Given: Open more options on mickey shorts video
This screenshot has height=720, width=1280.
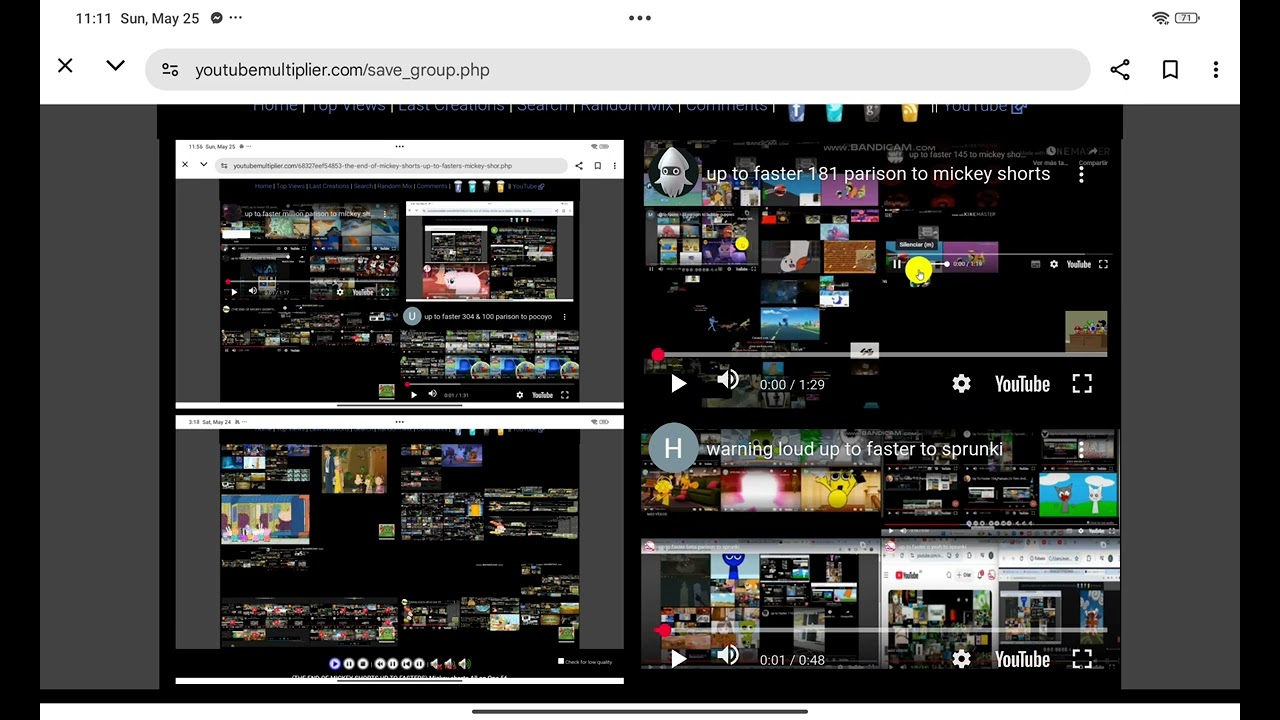Looking at the screenshot, I should (x=1081, y=174).
